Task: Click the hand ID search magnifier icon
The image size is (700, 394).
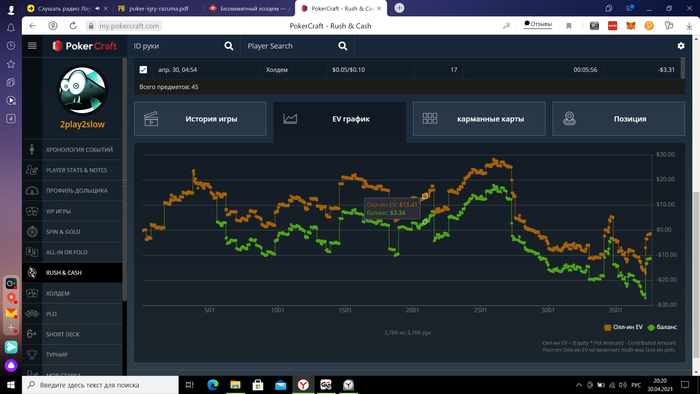Action: point(229,46)
